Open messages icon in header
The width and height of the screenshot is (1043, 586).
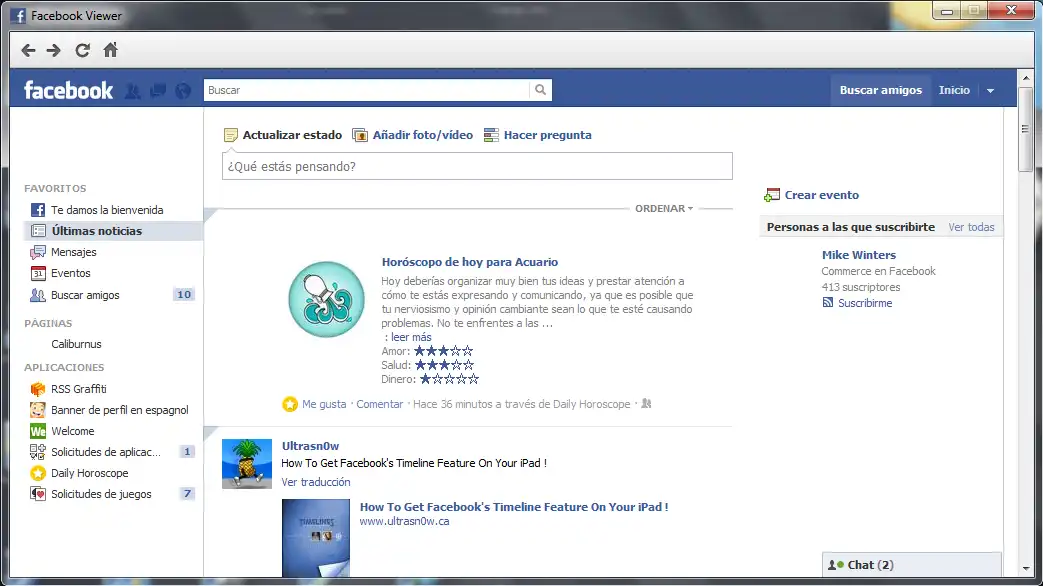tap(158, 90)
